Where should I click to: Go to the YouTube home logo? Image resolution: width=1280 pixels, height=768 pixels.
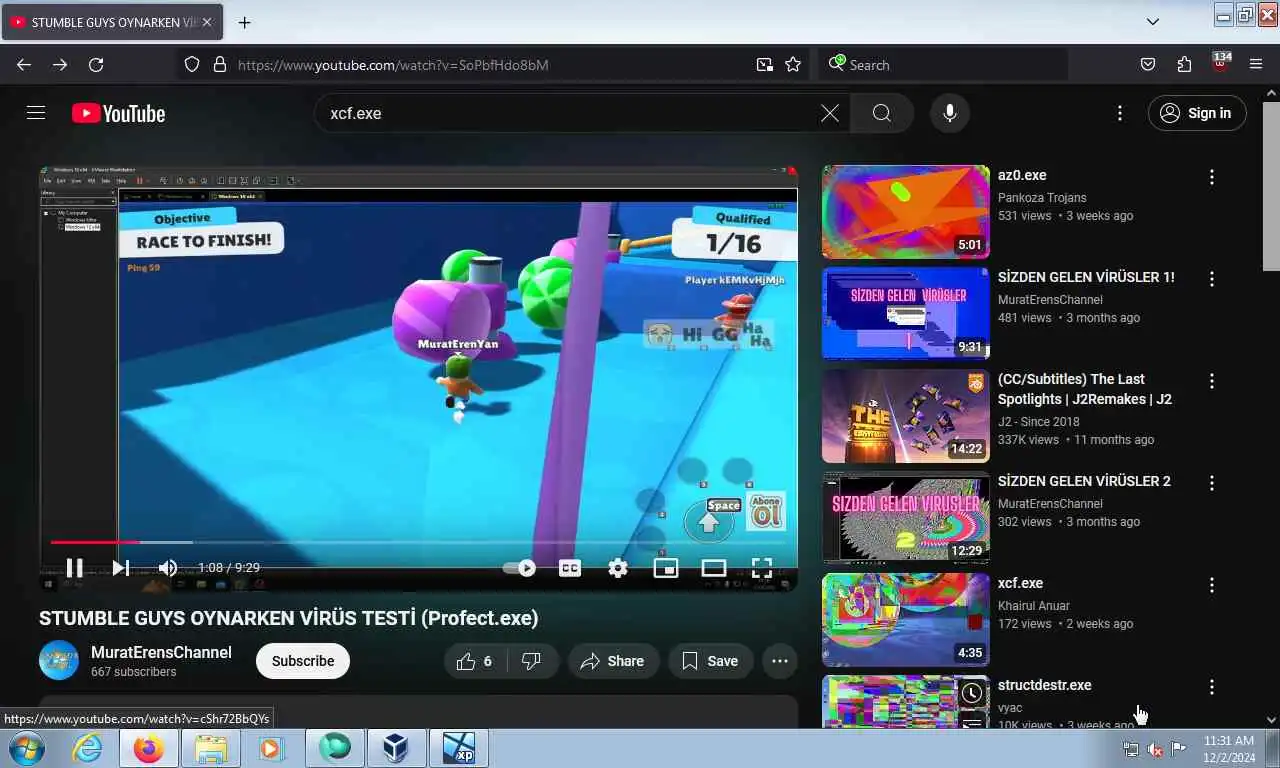pos(118,114)
